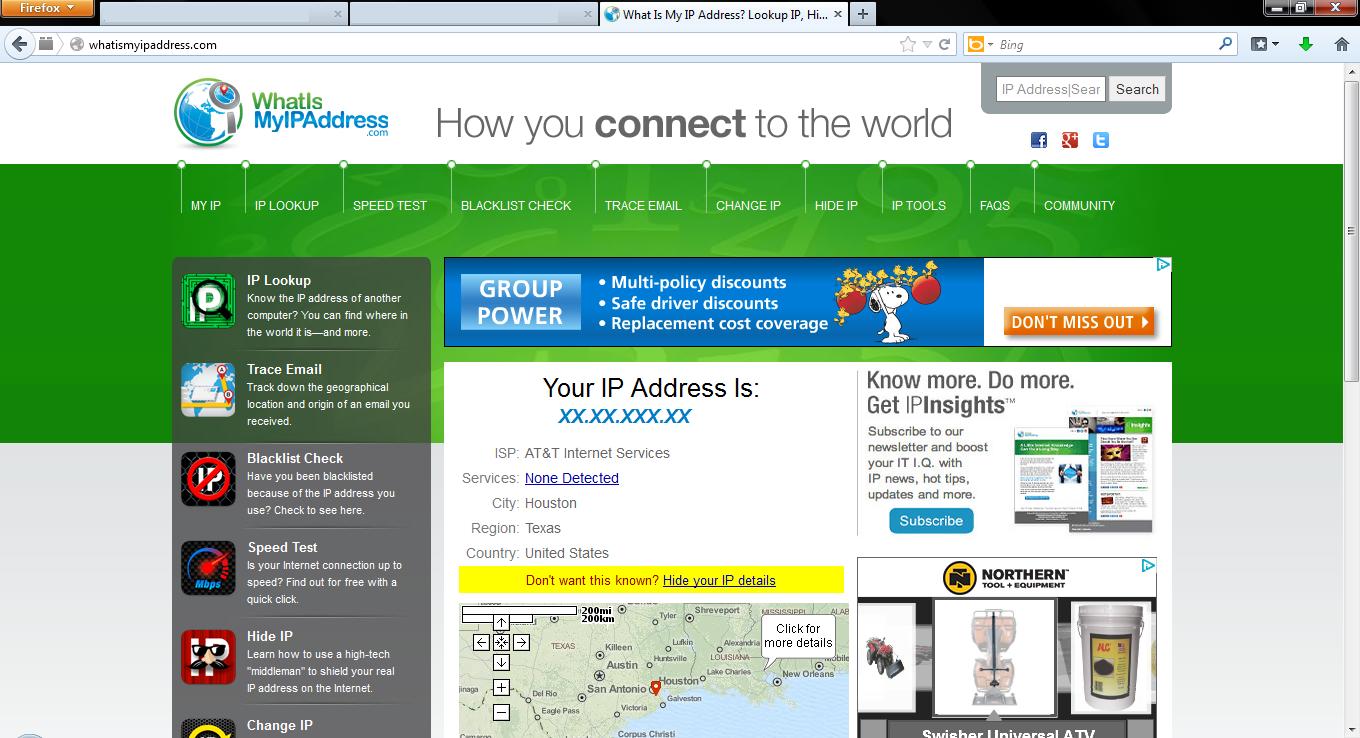The height and width of the screenshot is (738, 1360).
Task: Click the Blacklist Check sidebar icon
Action: point(208,479)
